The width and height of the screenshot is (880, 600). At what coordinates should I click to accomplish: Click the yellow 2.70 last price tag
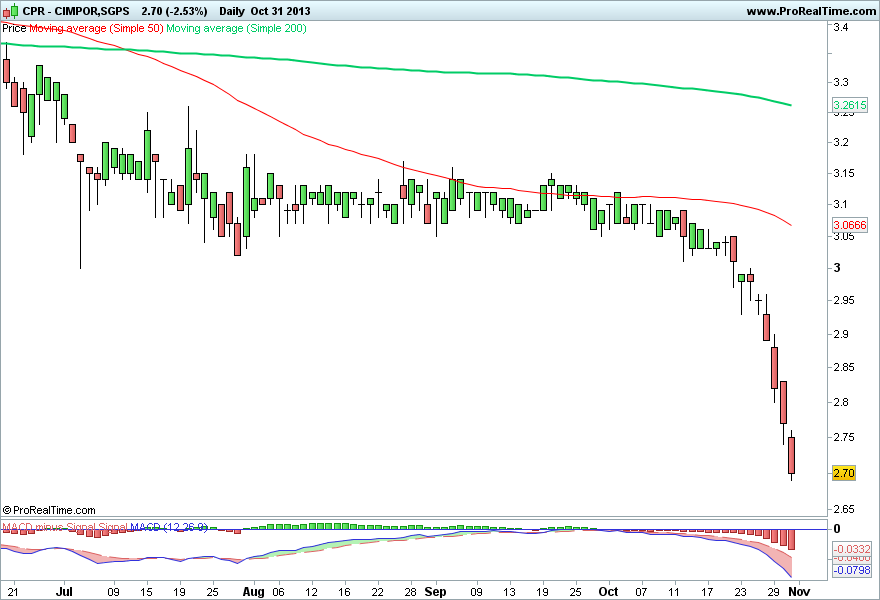tap(844, 473)
